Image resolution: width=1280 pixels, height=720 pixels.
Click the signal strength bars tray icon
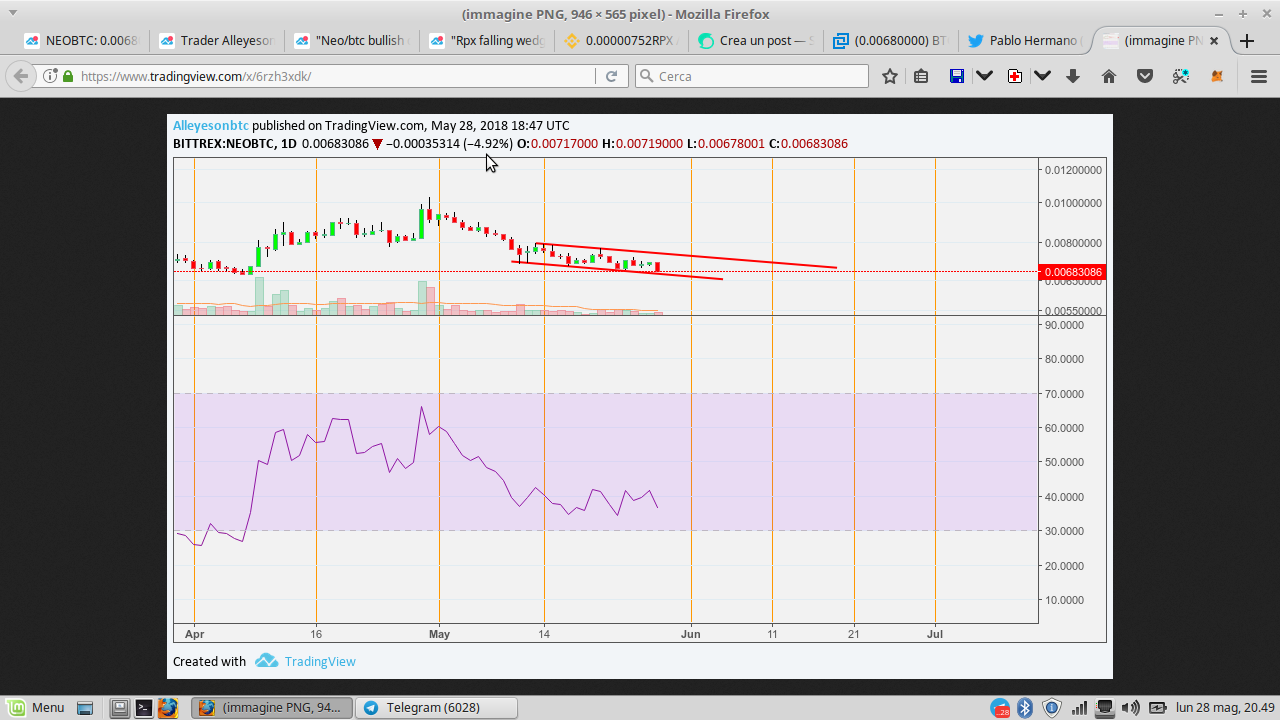(x=1079, y=708)
